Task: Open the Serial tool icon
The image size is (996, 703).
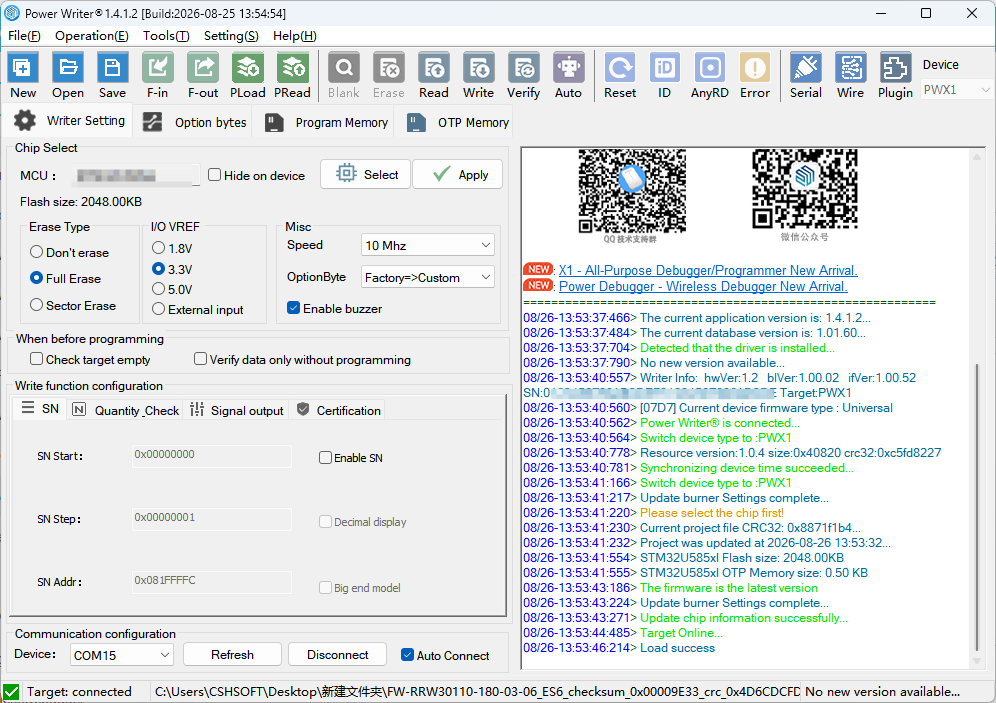Action: point(806,75)
